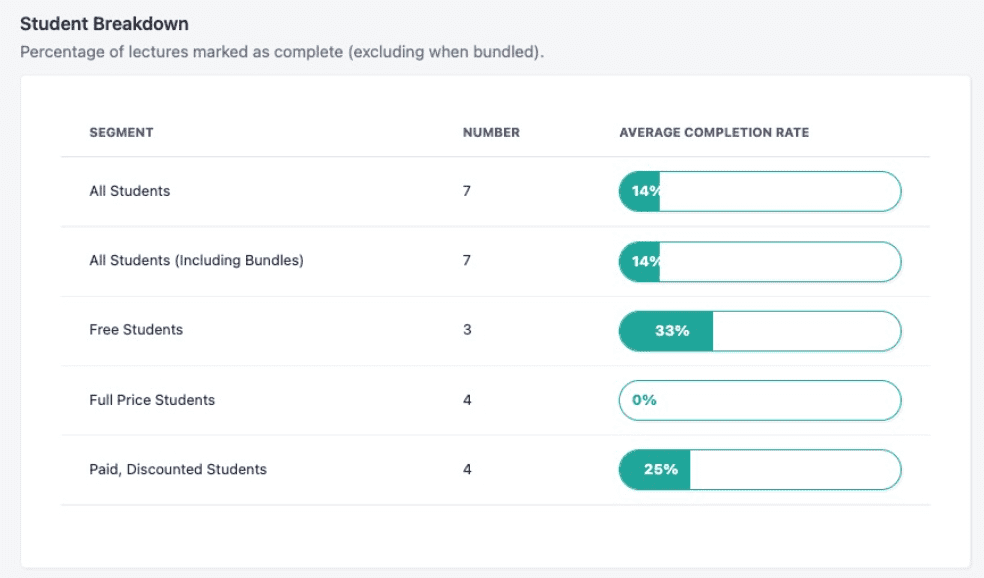
Task: Click All Students (Including Bundles) completion progress bar
Action: pyautogui.click(x=760, y=262)
